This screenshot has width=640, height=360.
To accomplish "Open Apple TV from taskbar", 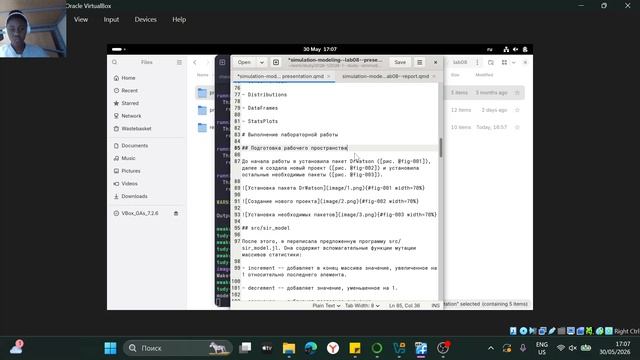I will click(267, 348).
